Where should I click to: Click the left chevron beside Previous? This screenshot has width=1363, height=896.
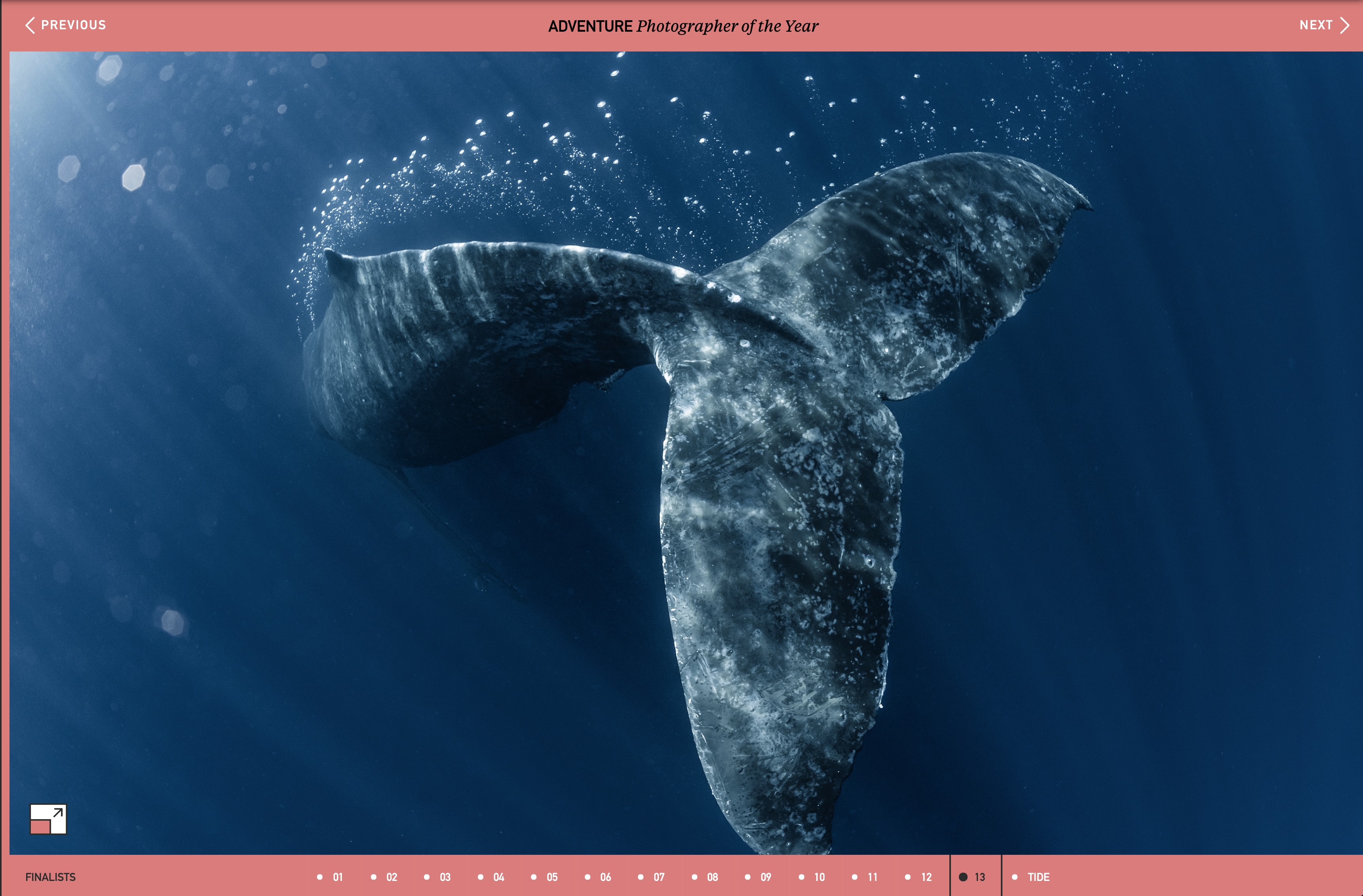pos(30,25)
